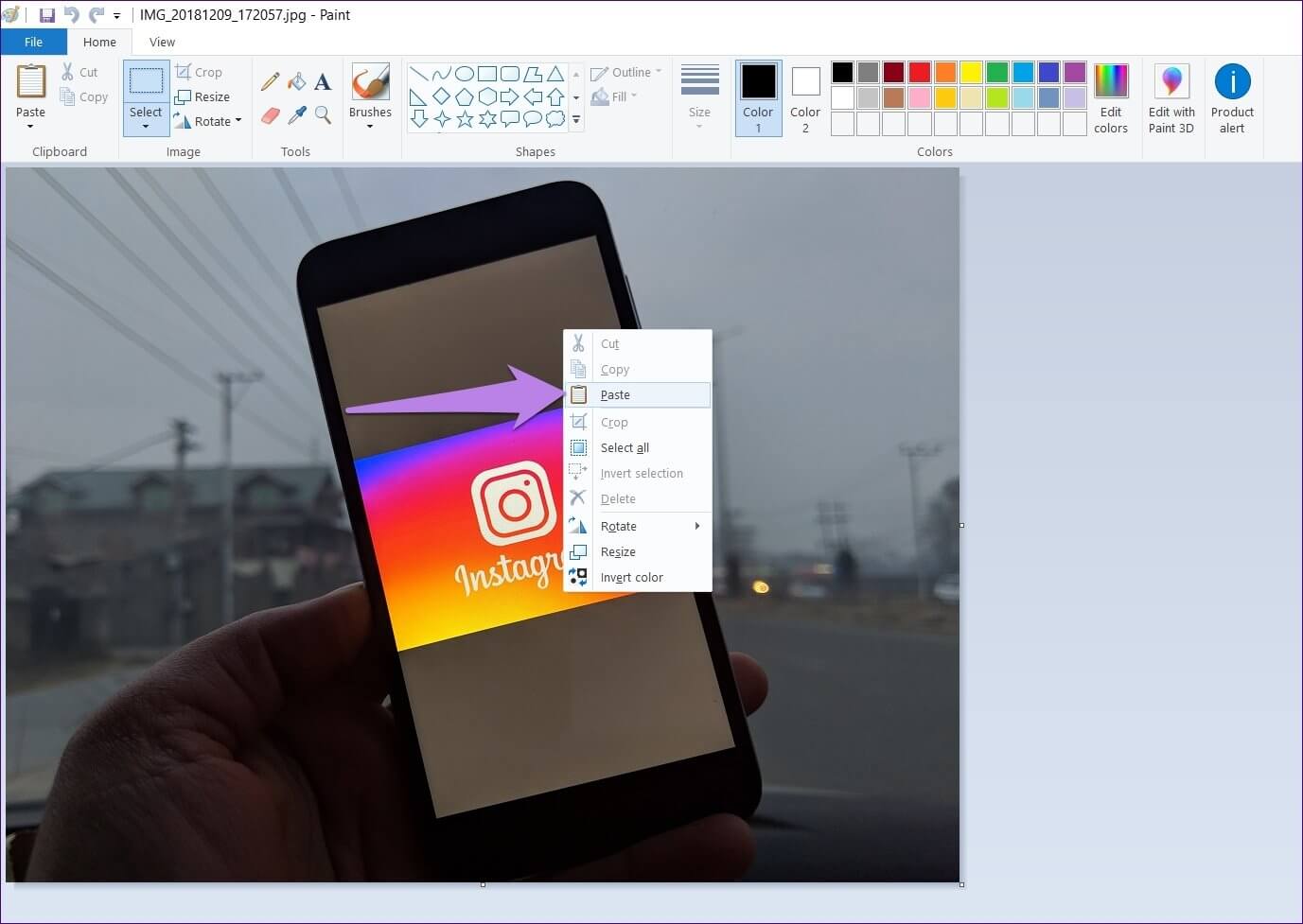Choose the Text tool
This screenshot has width=1303, height=924.
click(x=323, y=82)
